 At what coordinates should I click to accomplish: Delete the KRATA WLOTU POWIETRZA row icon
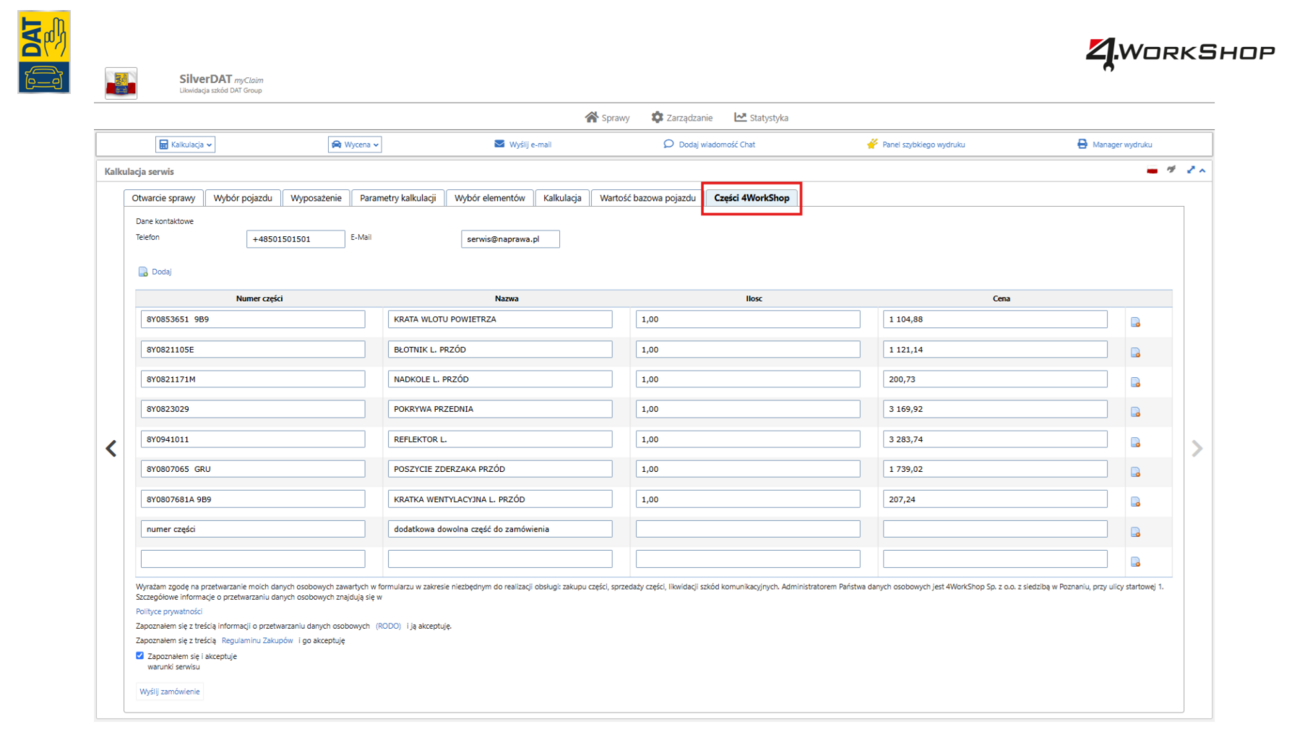(1135, 322)
